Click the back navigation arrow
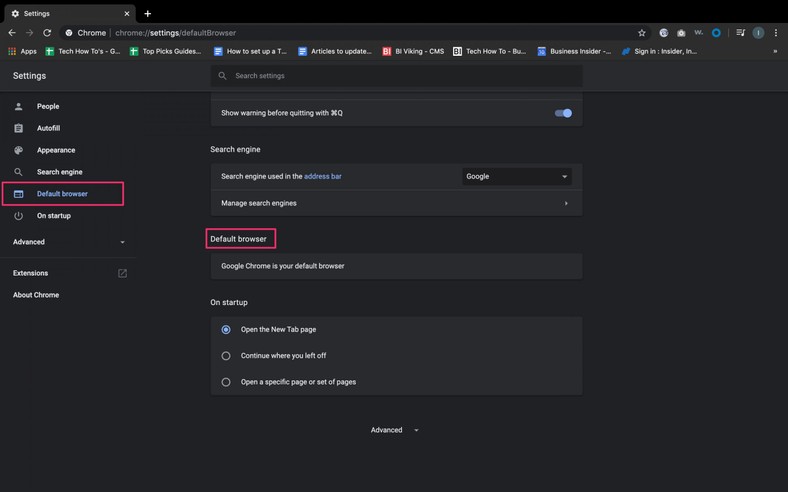The width and height of the screenshot is (788, 492). click(12, 33)
